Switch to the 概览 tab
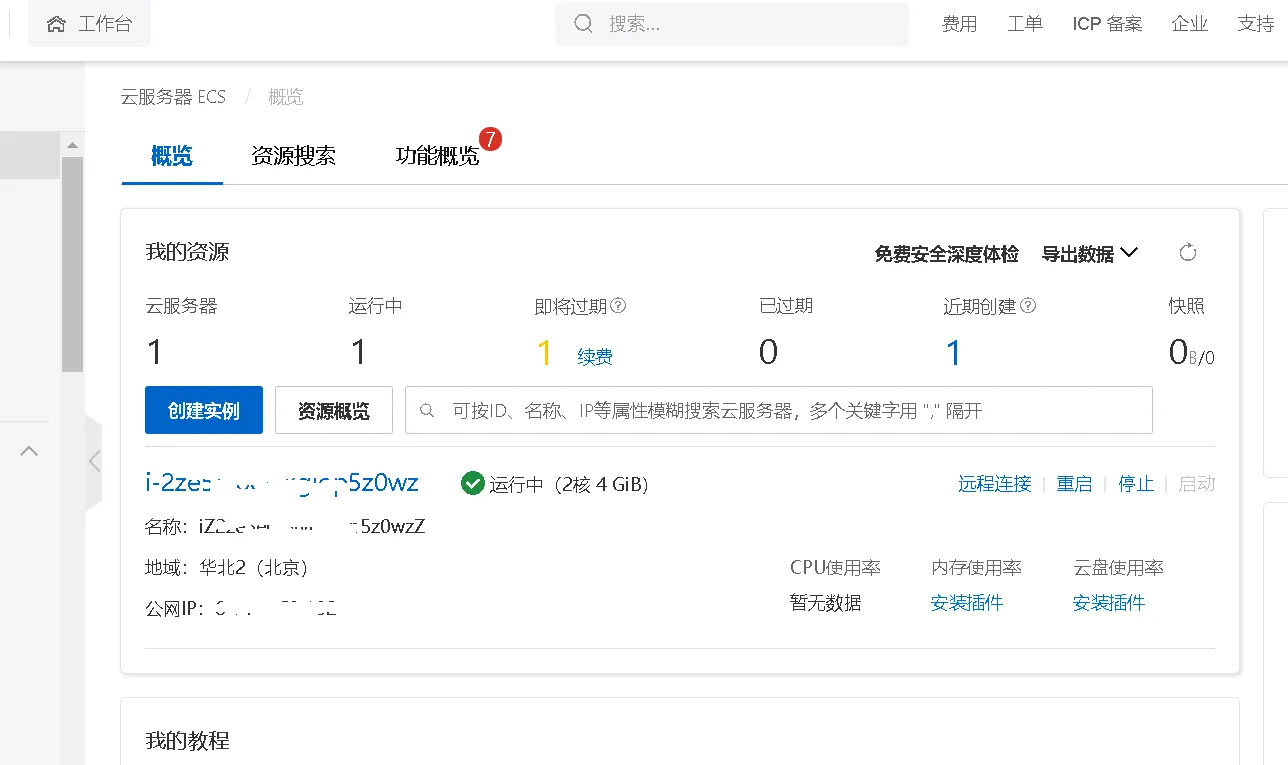 (x=172, y=156)
